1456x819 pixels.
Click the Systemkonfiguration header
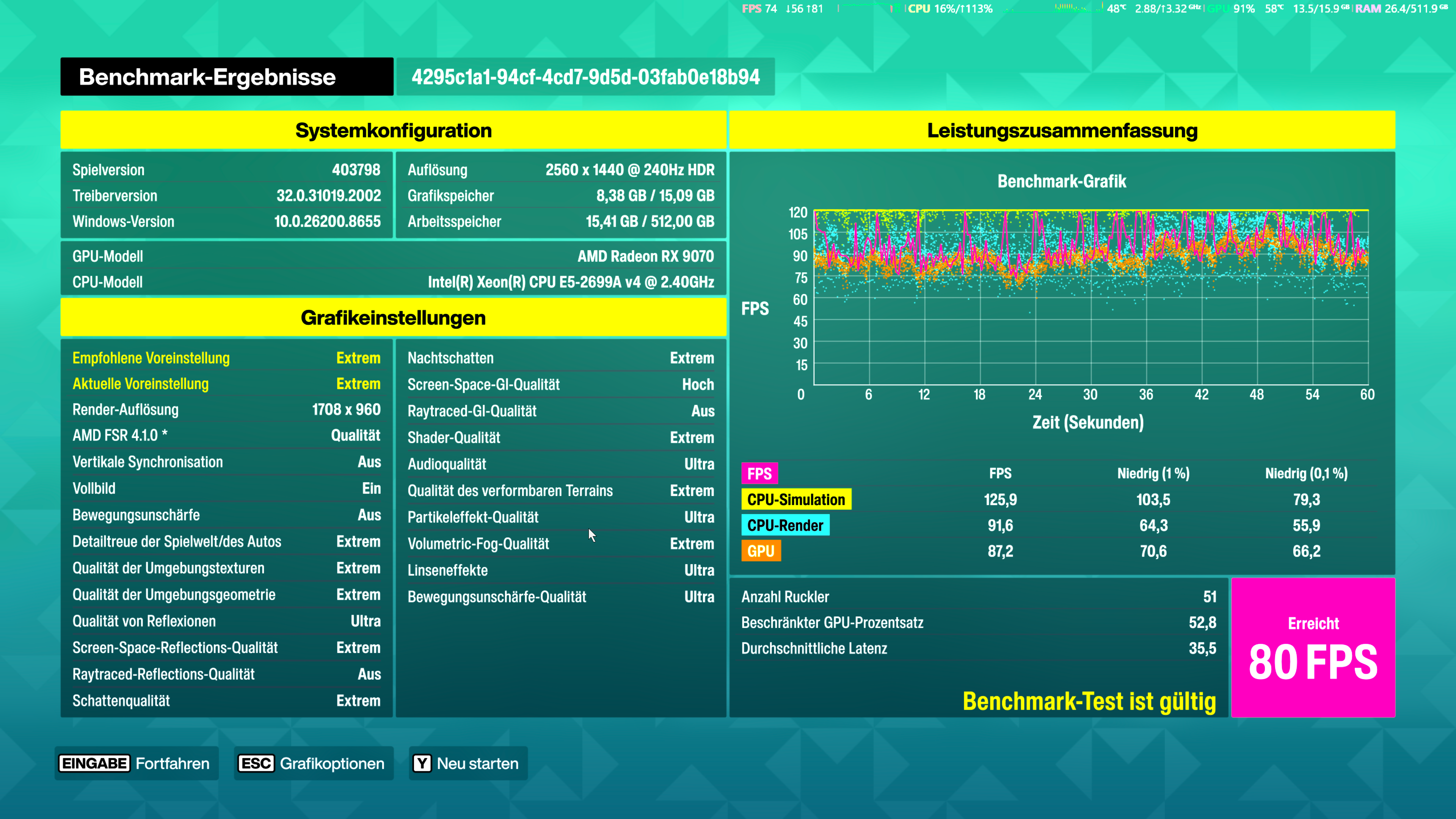394,130
